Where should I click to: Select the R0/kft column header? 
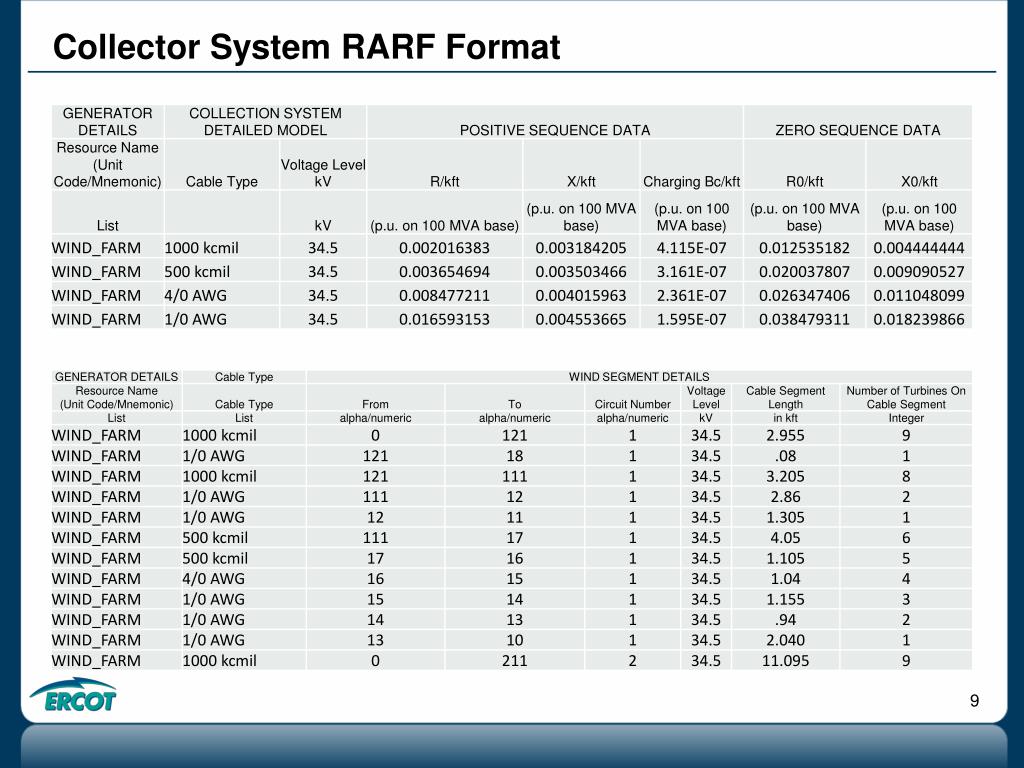tap(804, 182)
